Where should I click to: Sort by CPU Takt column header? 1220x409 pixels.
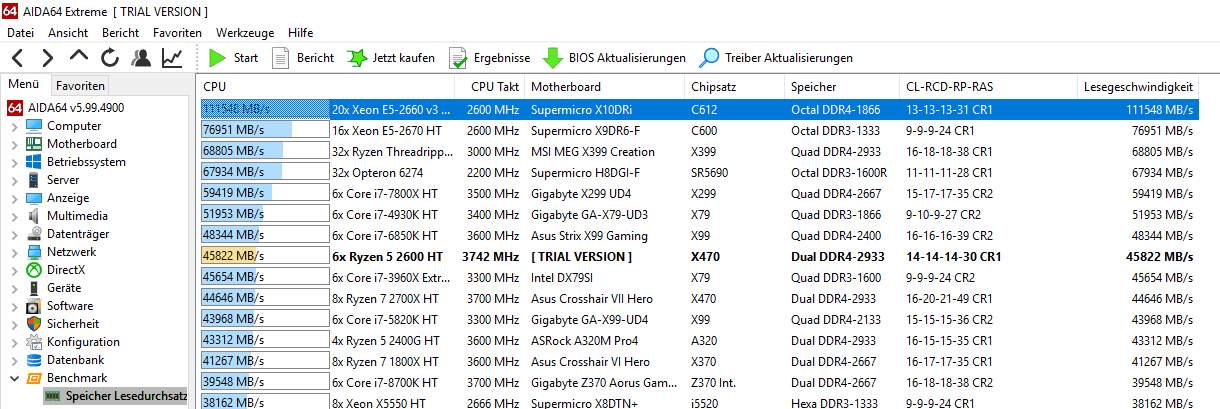(494, 87)
